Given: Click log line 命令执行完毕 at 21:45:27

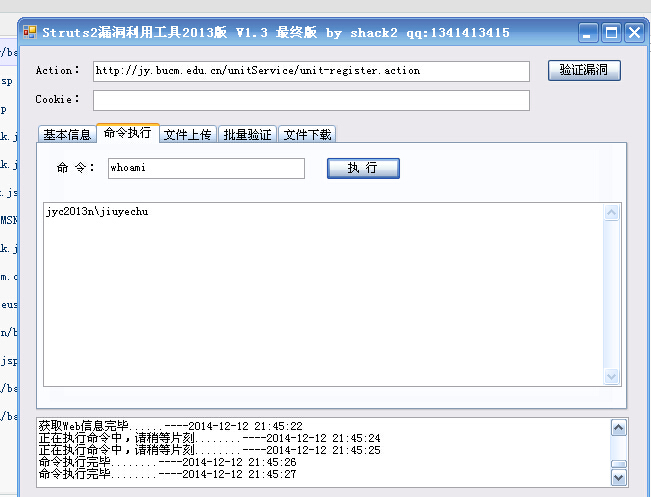Looking at the screenshot, I should click(168, 474).
